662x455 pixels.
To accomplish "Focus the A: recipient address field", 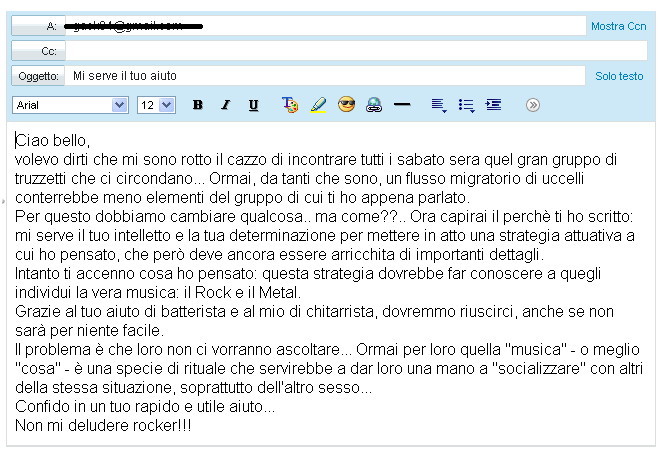I will pos(326,26).
